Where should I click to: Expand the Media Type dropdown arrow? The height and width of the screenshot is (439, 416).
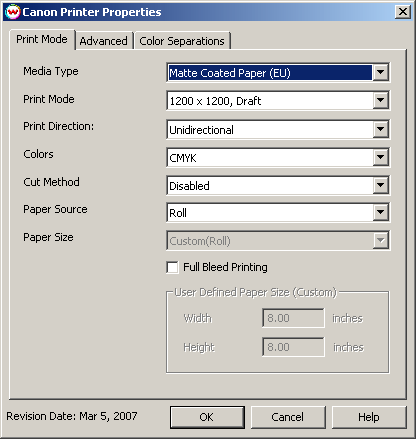380,72
